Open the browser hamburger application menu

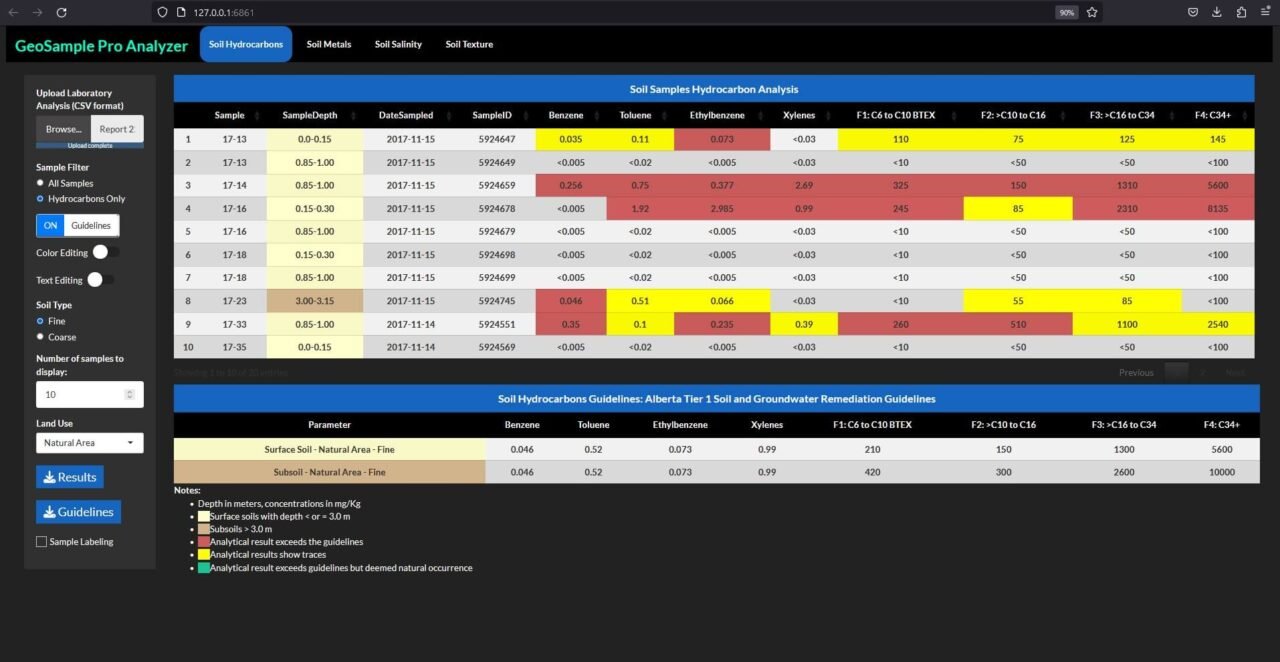pyautogui.click(x=1264, y=12)
